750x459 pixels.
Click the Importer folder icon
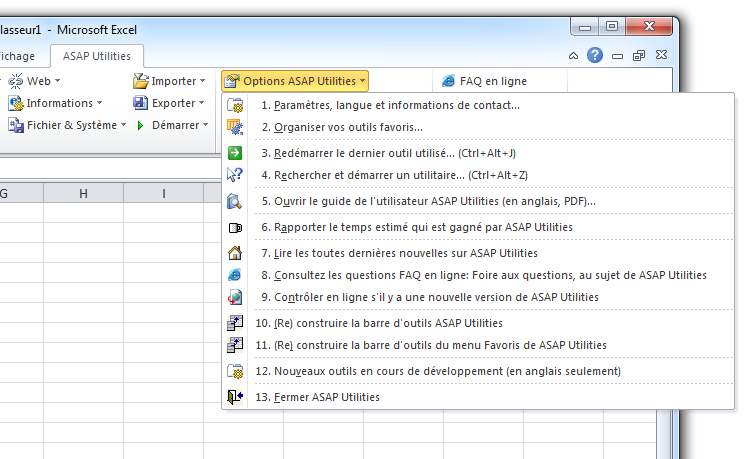(x=141, y=81)
